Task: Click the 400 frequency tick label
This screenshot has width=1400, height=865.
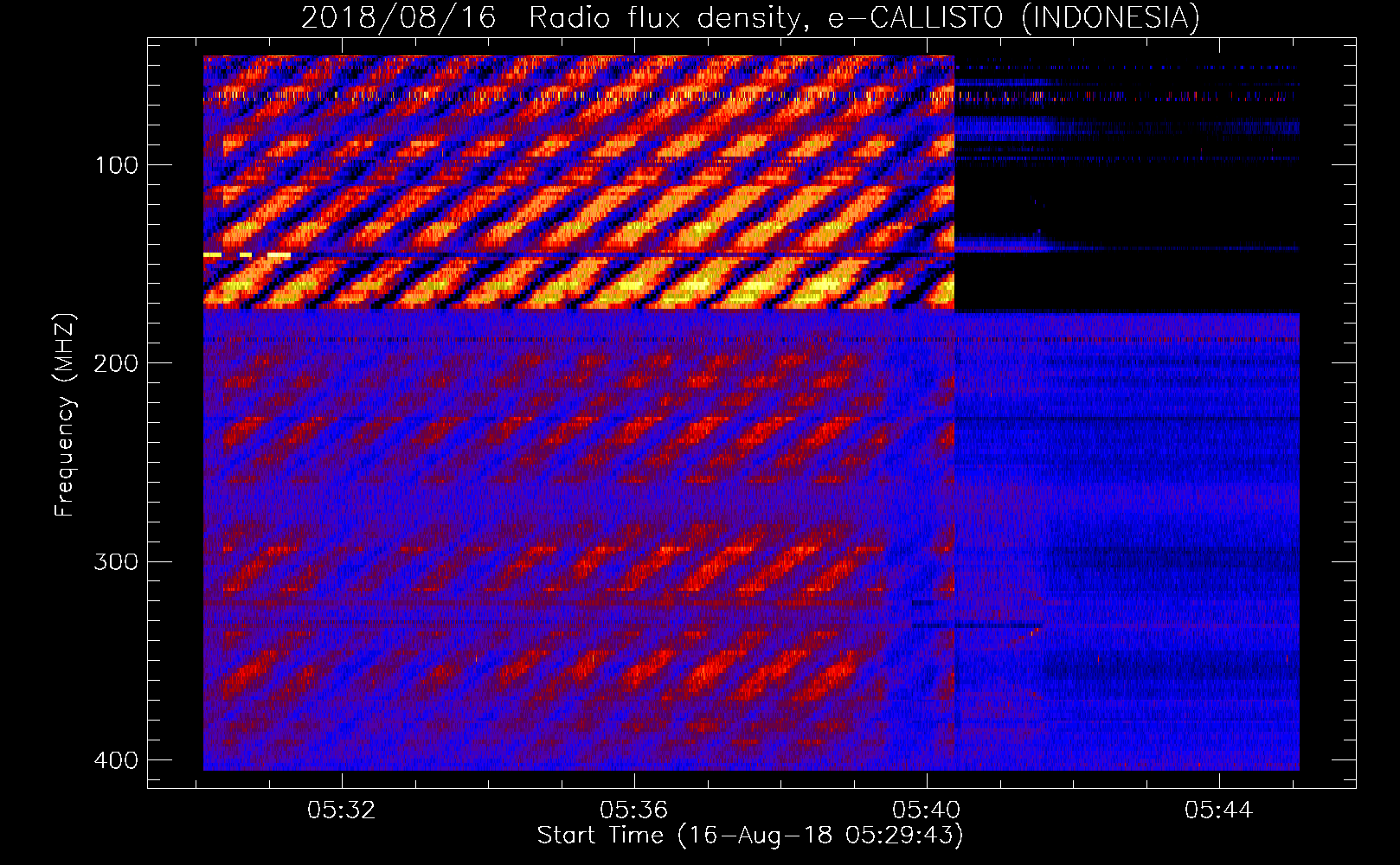Action: [116, 760]
